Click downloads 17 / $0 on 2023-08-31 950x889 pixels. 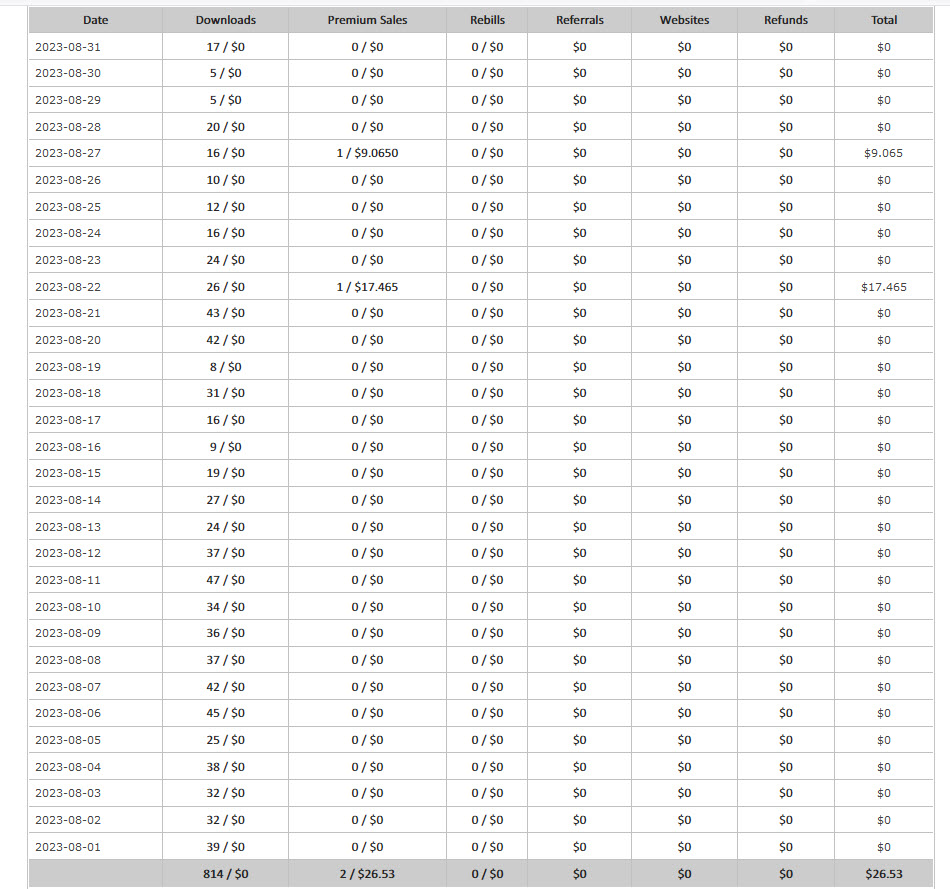[225, 47]
